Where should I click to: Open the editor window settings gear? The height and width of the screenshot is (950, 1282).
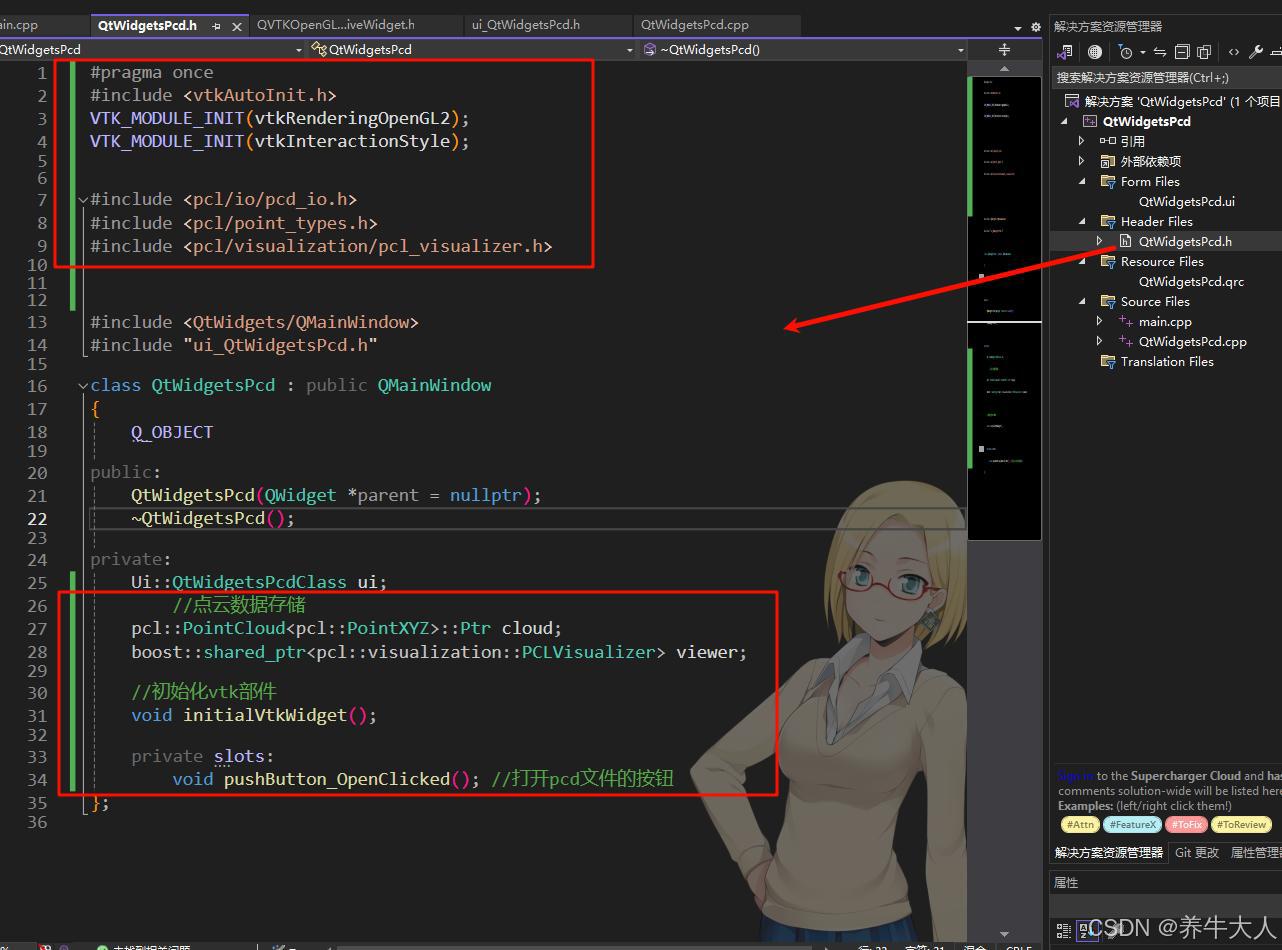(1035, 28)
